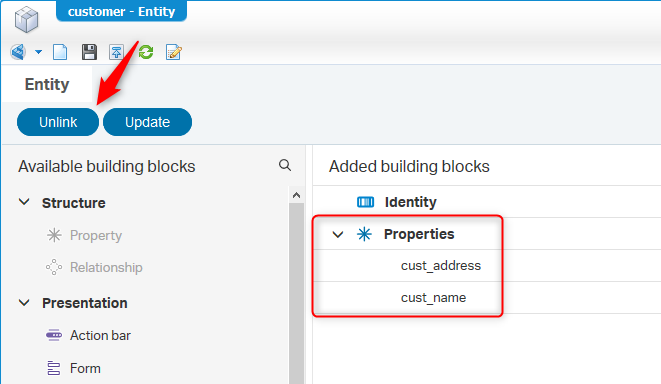661x384 pixels.
Task: Click the publish upload arrow icon
Action: [x=116, y=52]
